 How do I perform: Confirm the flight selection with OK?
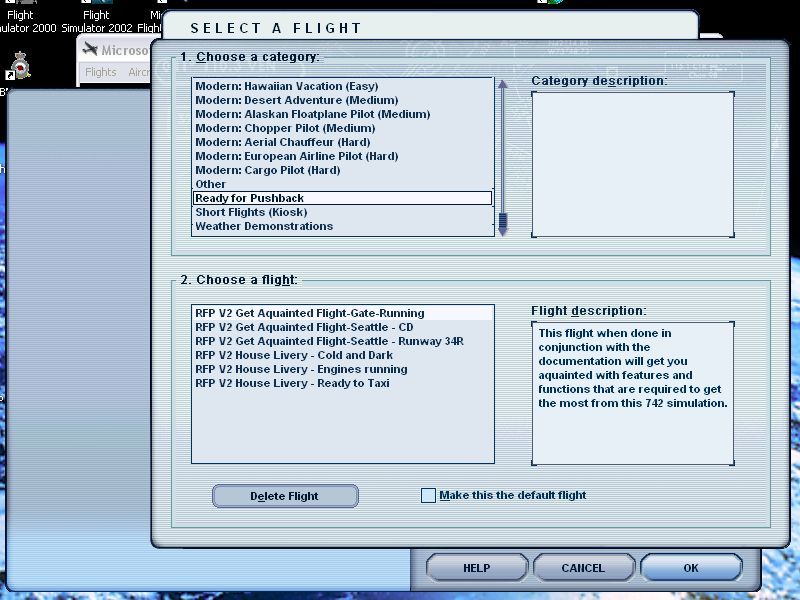pos(691,566)
